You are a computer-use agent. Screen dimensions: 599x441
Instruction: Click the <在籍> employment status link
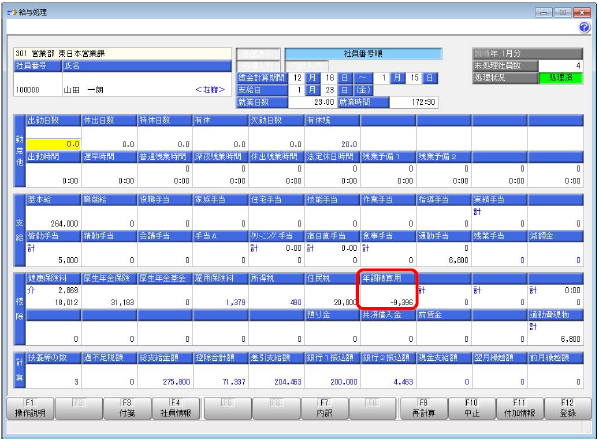tap(210, 90)
